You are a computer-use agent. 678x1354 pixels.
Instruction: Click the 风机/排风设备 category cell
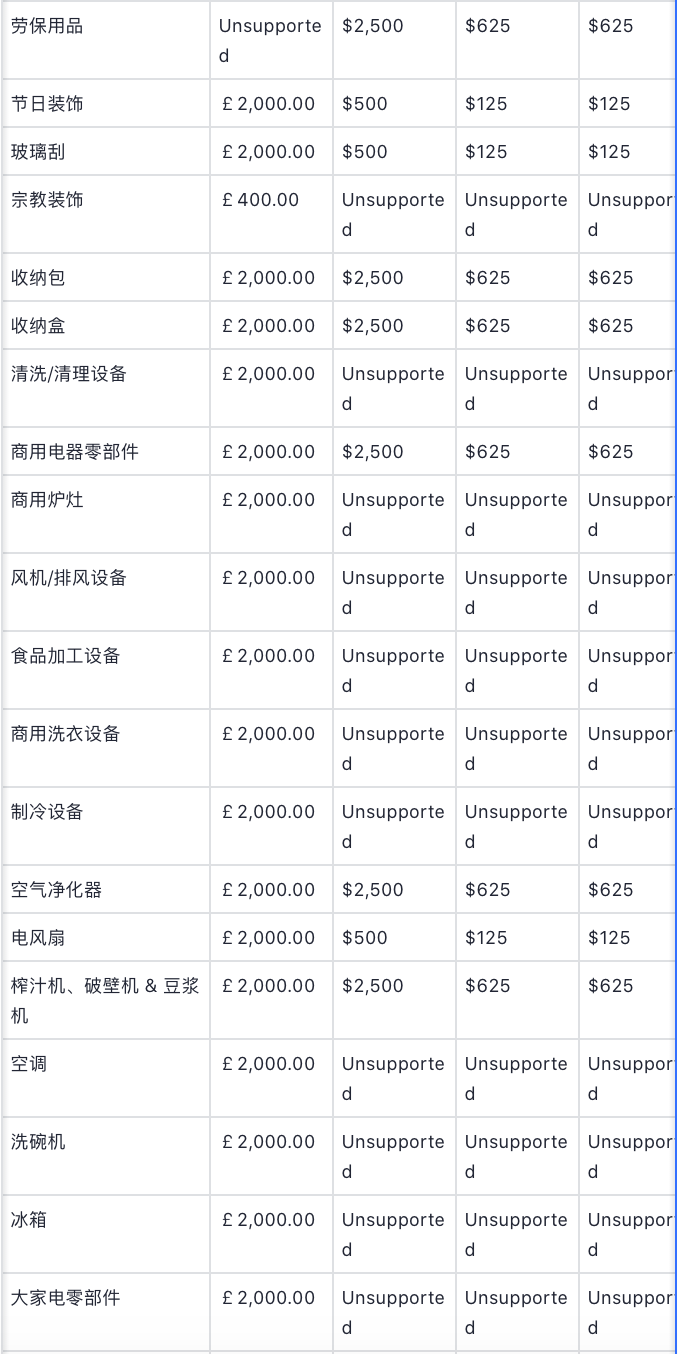coord(69,578)
